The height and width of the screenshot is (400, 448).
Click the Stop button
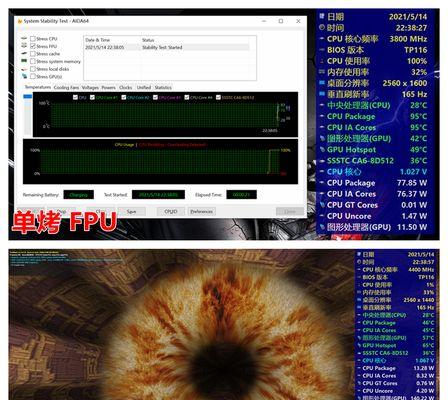click(61, 211)
